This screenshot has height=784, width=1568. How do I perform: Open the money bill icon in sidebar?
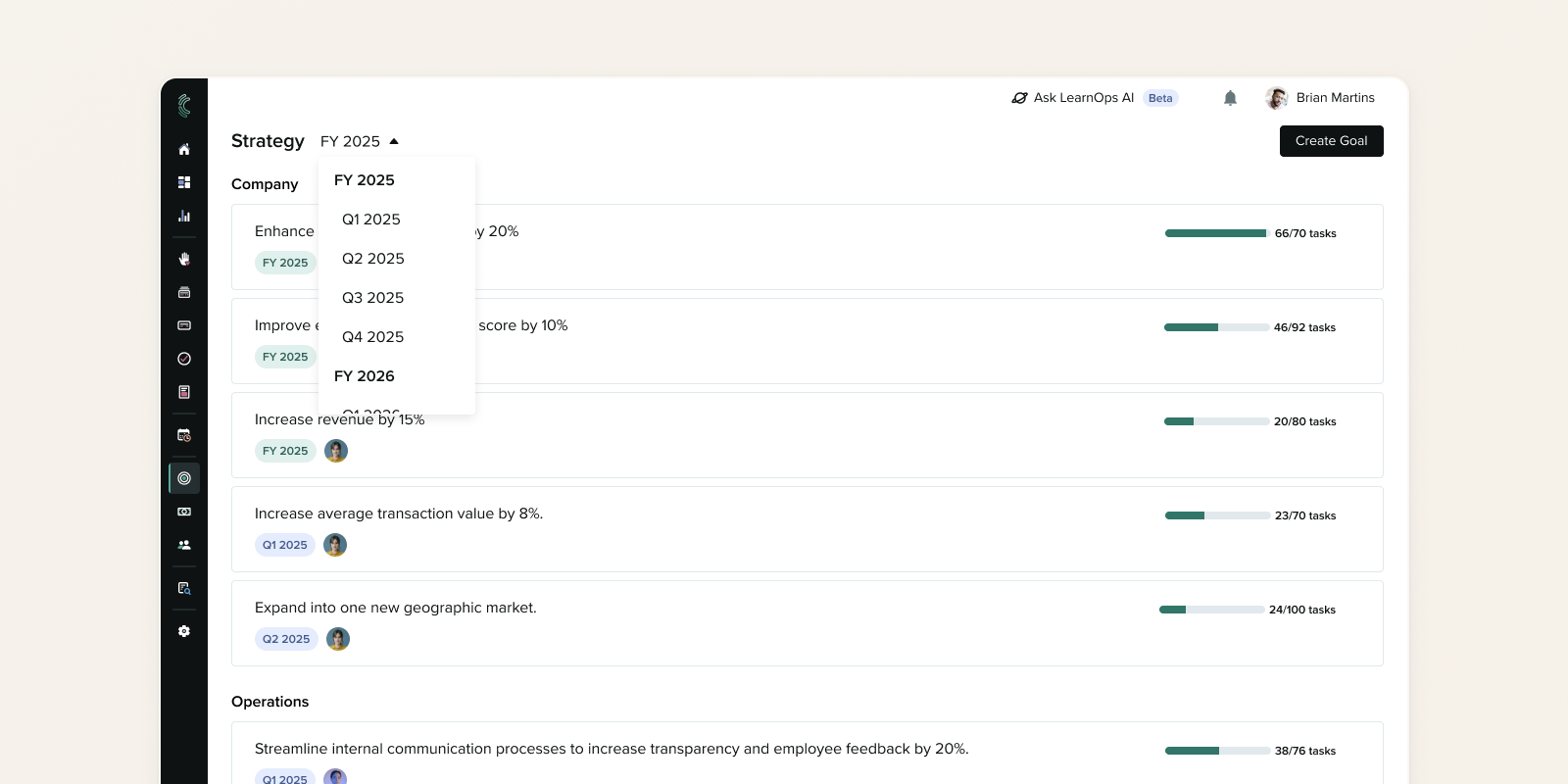[x=184, y=512]
